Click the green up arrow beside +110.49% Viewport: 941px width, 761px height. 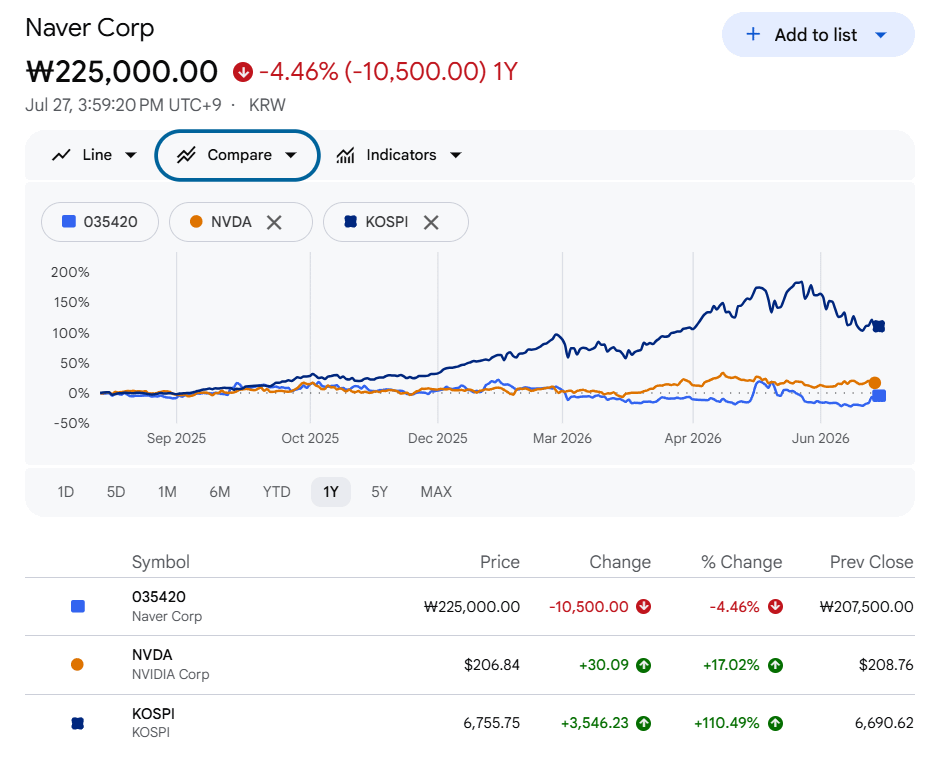pyautogui.click(x=775, y=723)
